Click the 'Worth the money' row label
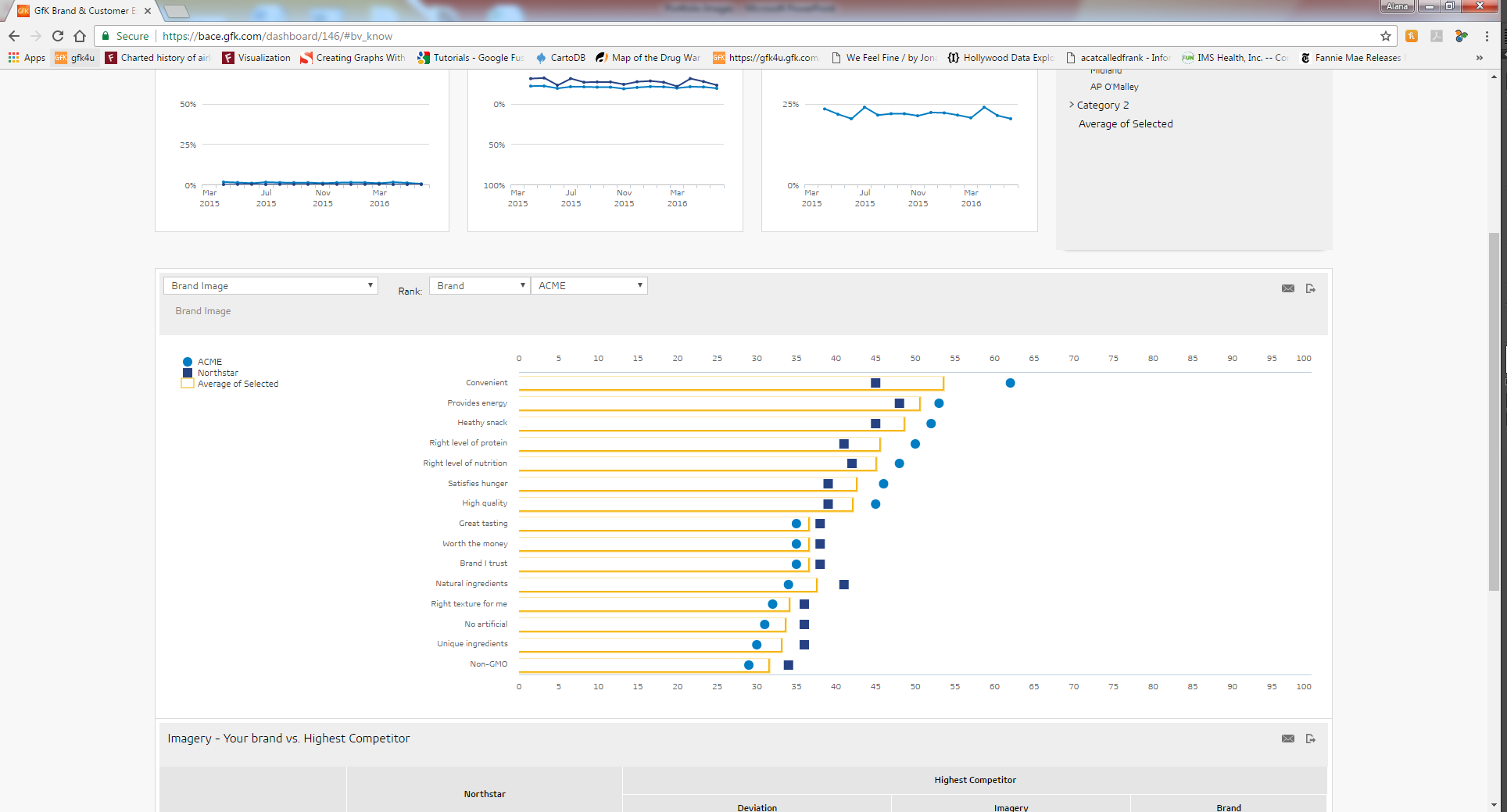Viewport: 1507px width, 812px height. click(x=474, y=544)
